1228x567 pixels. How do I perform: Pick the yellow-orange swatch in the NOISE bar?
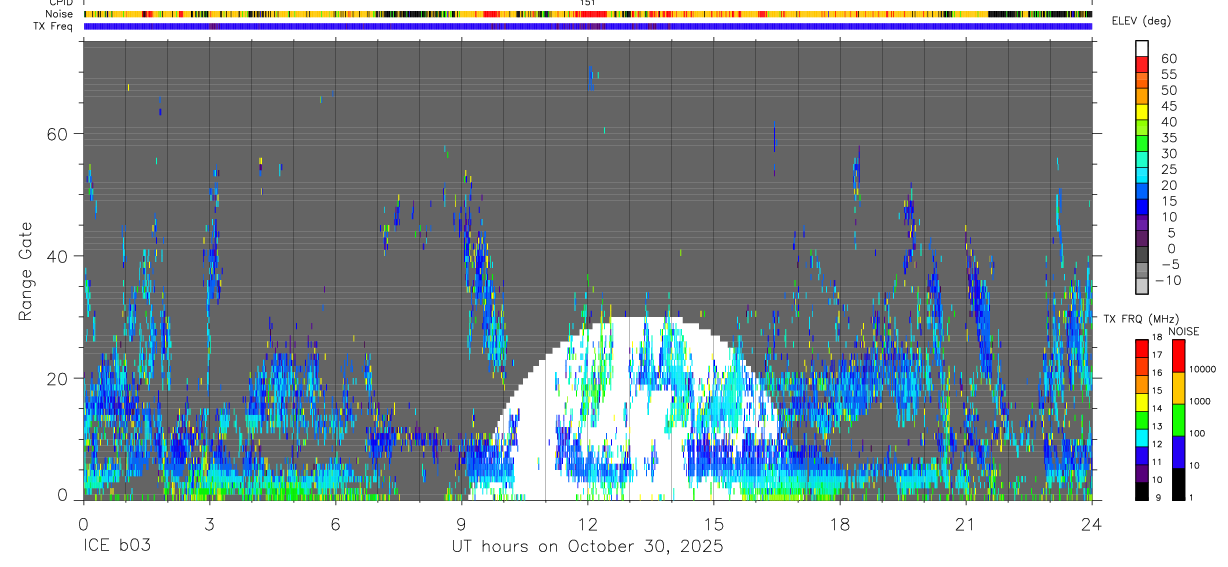tap(1179, 388)
